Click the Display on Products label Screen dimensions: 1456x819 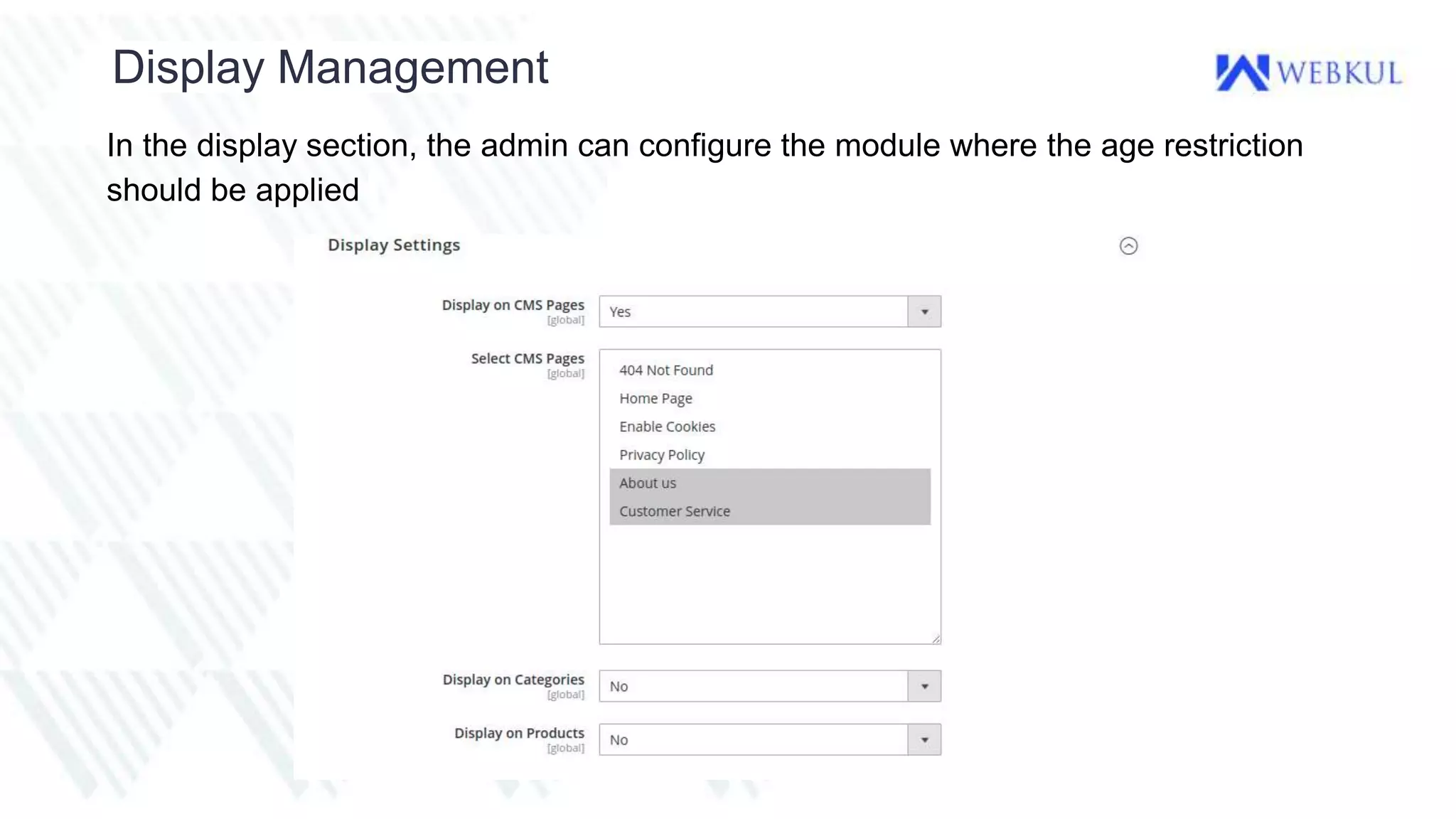[x=519, y=733]
